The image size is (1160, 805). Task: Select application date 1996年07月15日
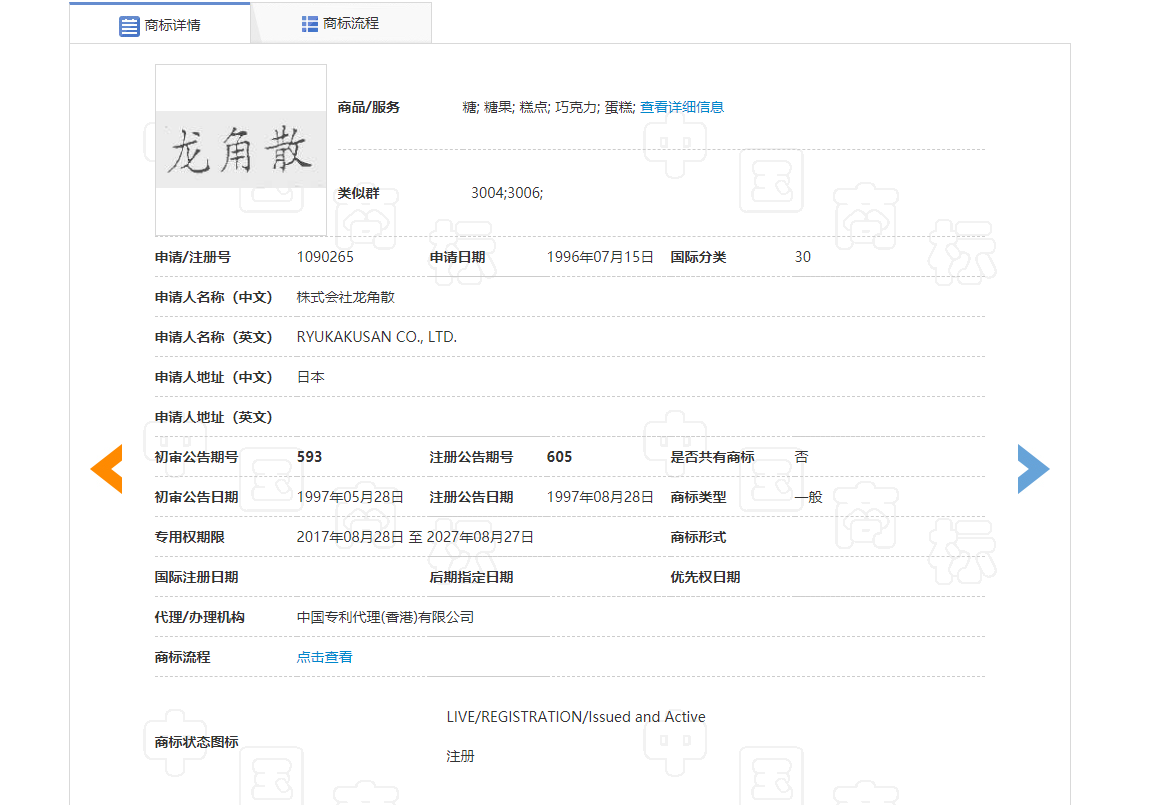[x=600, y=257]
